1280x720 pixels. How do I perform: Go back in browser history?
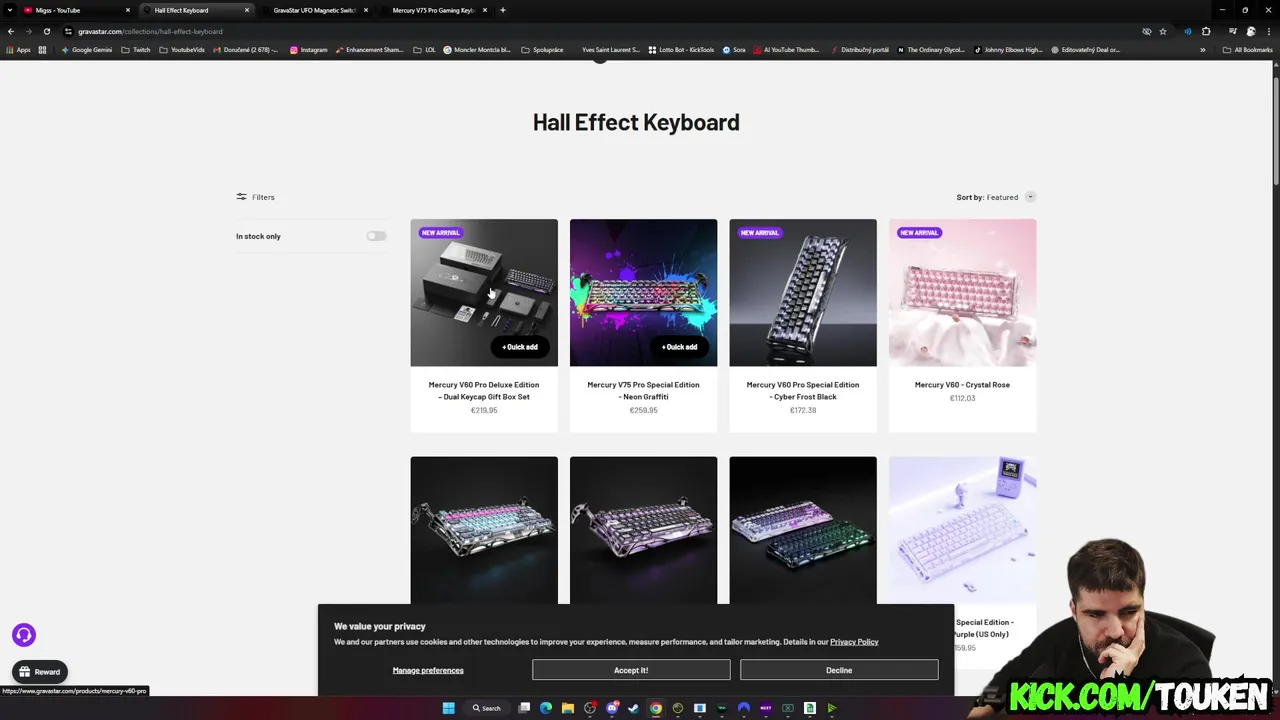click(11, 31)
